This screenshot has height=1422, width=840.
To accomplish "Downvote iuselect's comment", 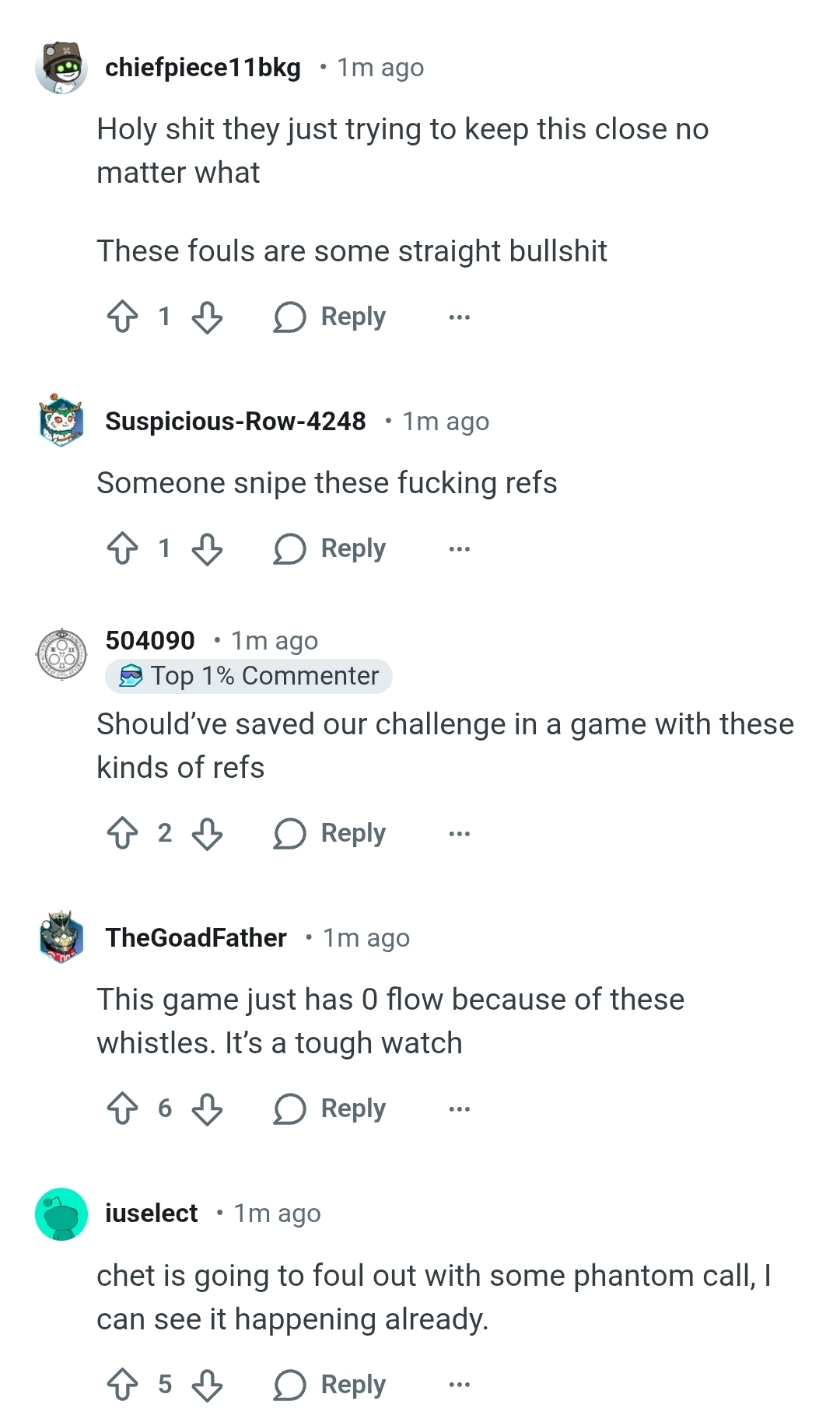I will pyautogui.click(x=207, y=1385).
